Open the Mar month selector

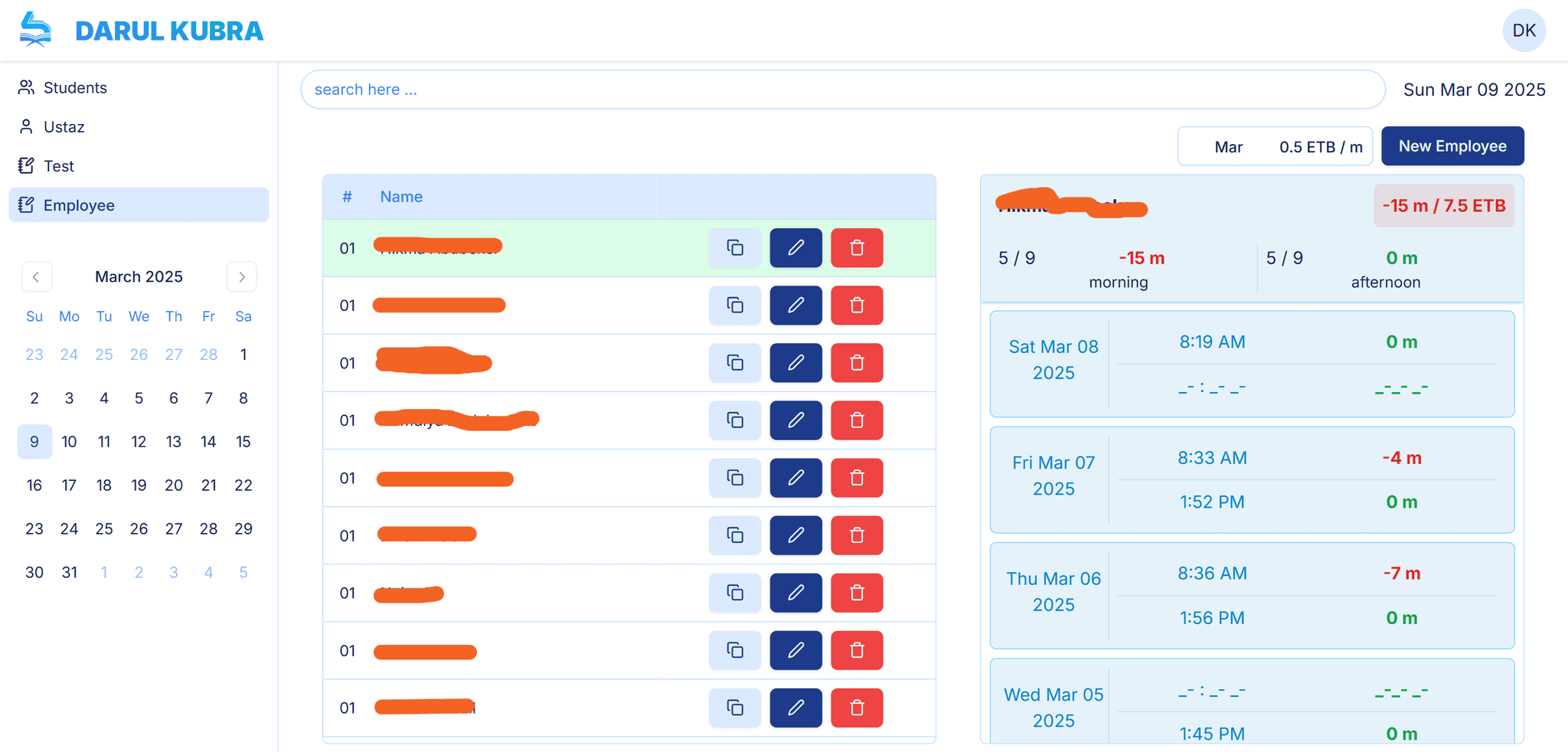(1228, 146)
